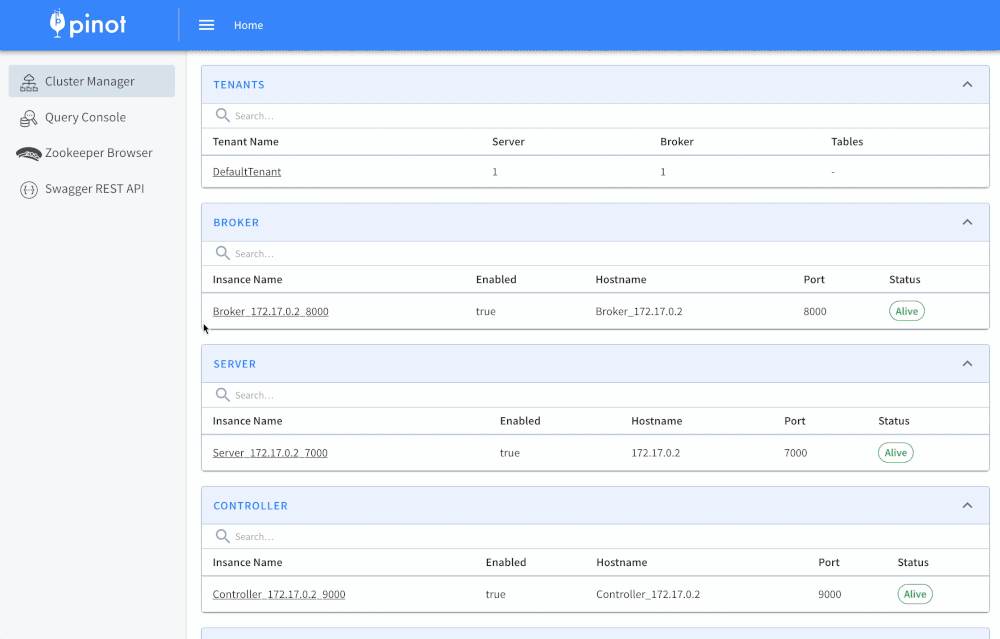
Task: Click the Alive badge in the Server row
Action: tap(895, 452)
